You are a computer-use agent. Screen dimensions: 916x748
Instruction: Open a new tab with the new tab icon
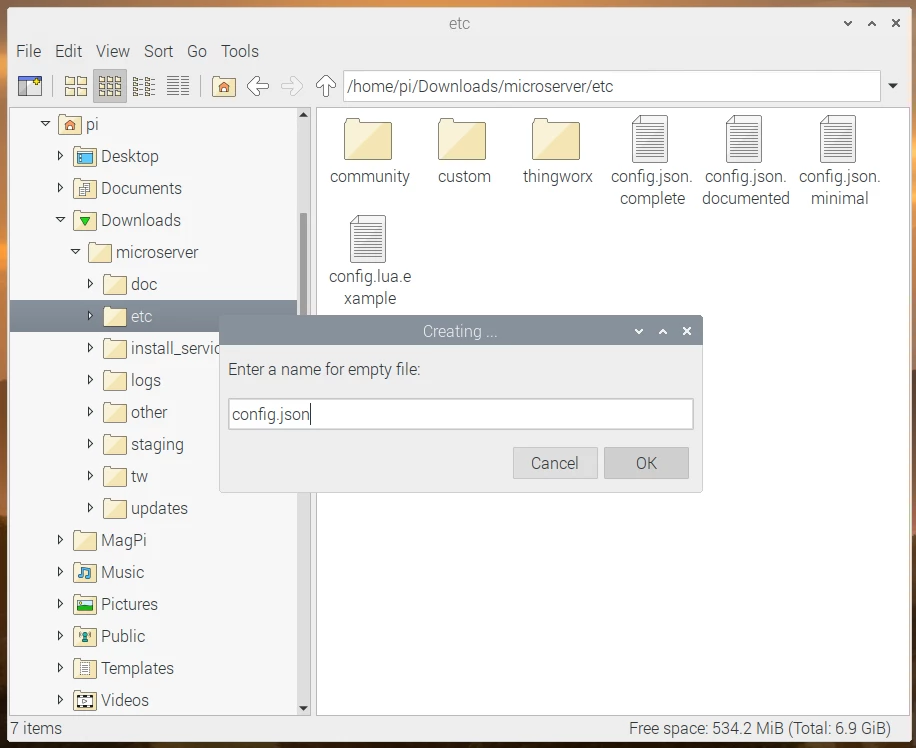pos(30,86)
